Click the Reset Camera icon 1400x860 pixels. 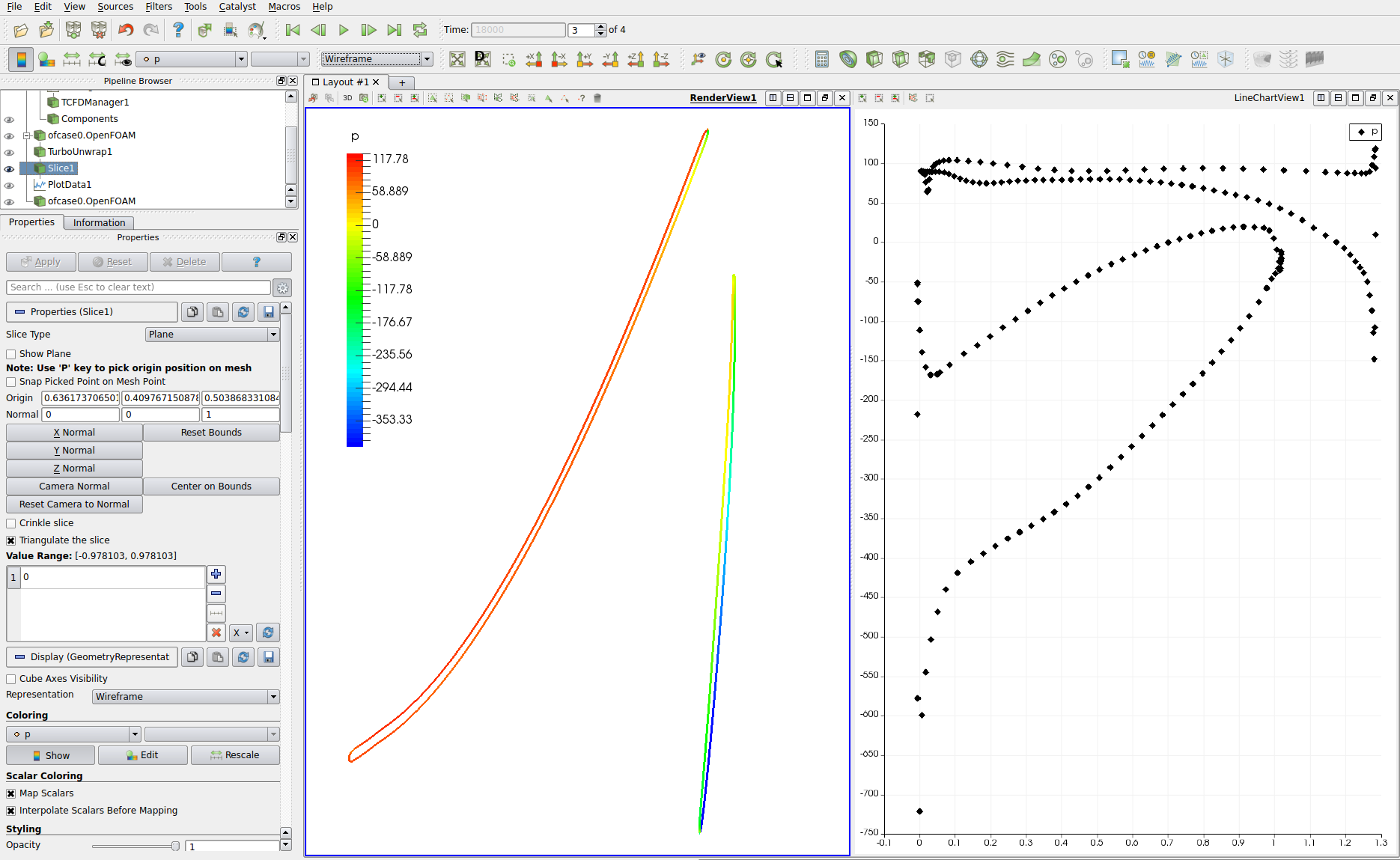(457, 59)
